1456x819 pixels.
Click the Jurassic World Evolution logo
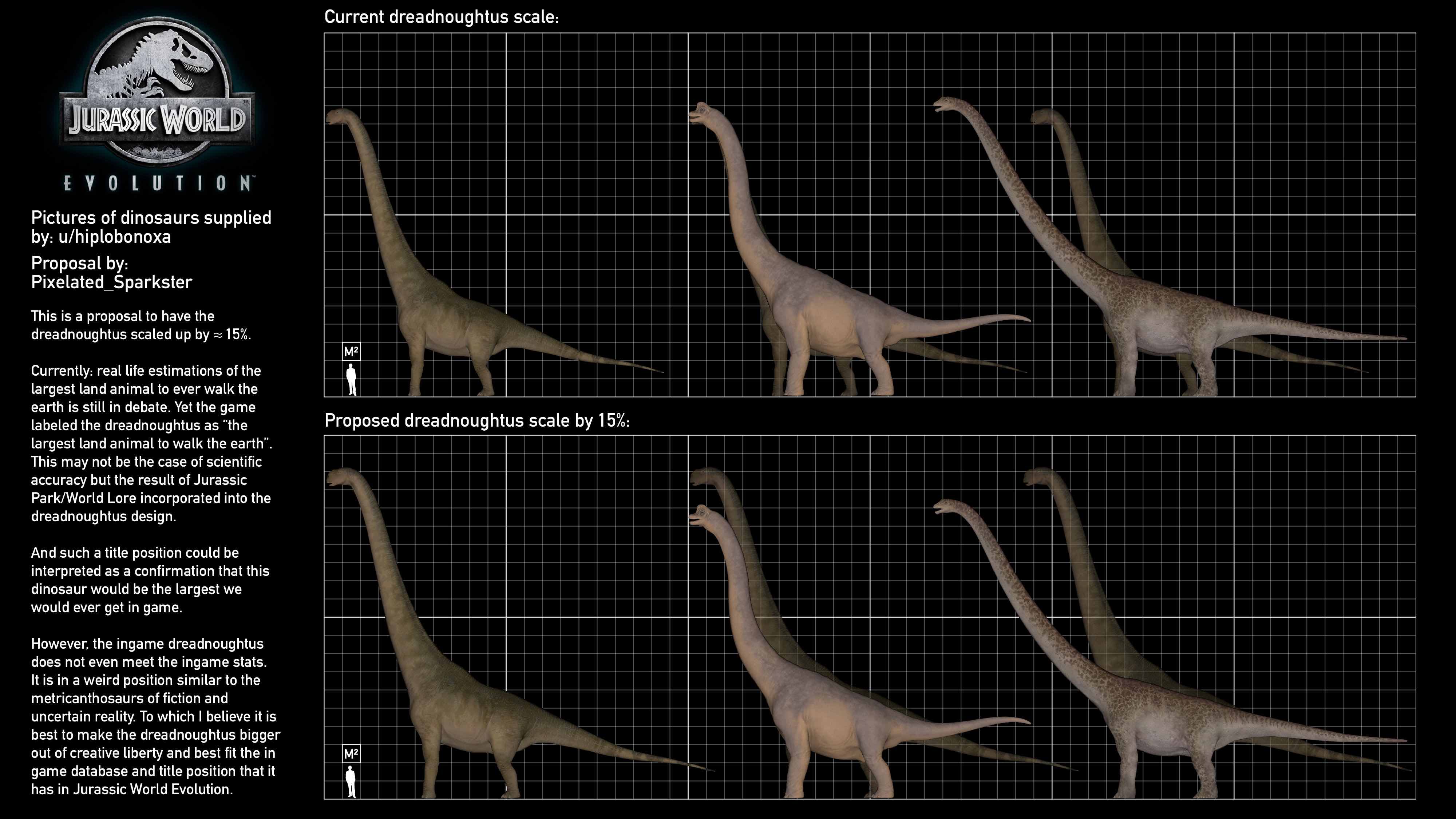[x=157, y=103]
